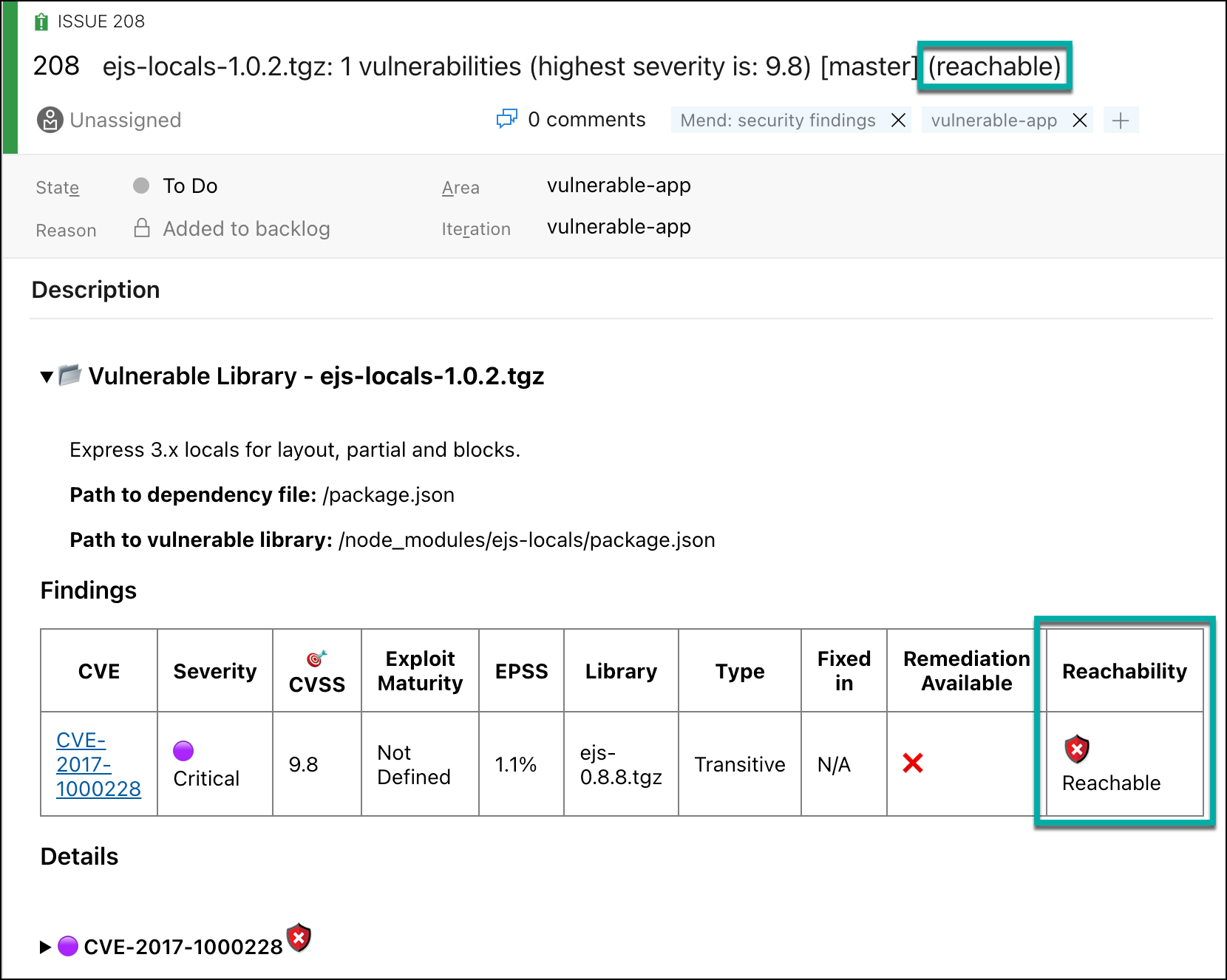Select the Iteration vulnerable-app field
This screenshot has width=1227, height=980.
point(619,227)
